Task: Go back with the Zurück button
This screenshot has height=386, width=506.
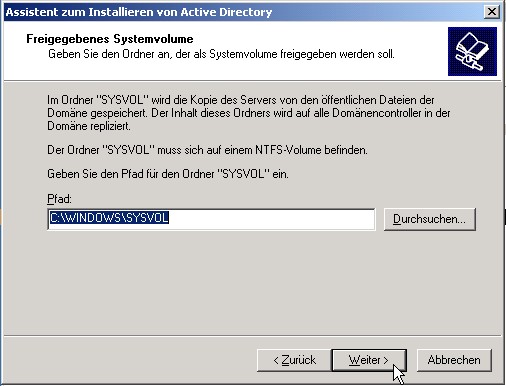Action: pyautogui.click(x=294, y=360)
